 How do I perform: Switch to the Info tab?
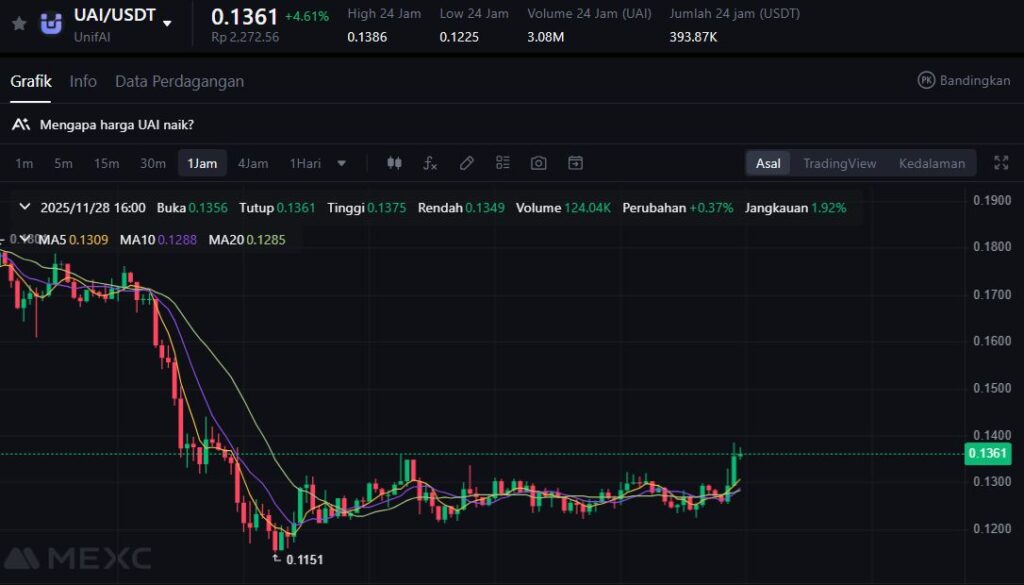83,81
